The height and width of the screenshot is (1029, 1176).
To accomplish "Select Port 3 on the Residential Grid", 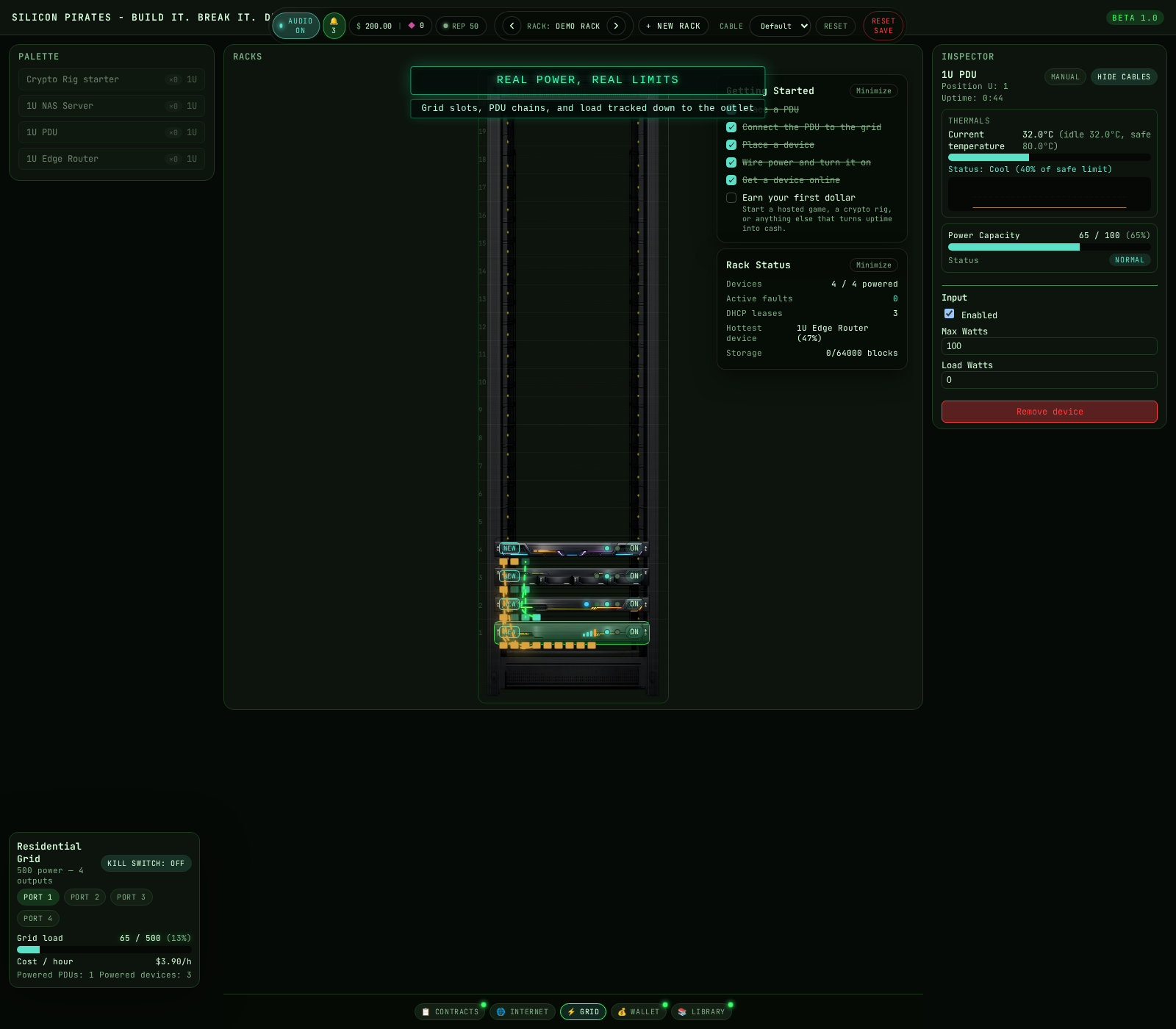I will 131,897.
